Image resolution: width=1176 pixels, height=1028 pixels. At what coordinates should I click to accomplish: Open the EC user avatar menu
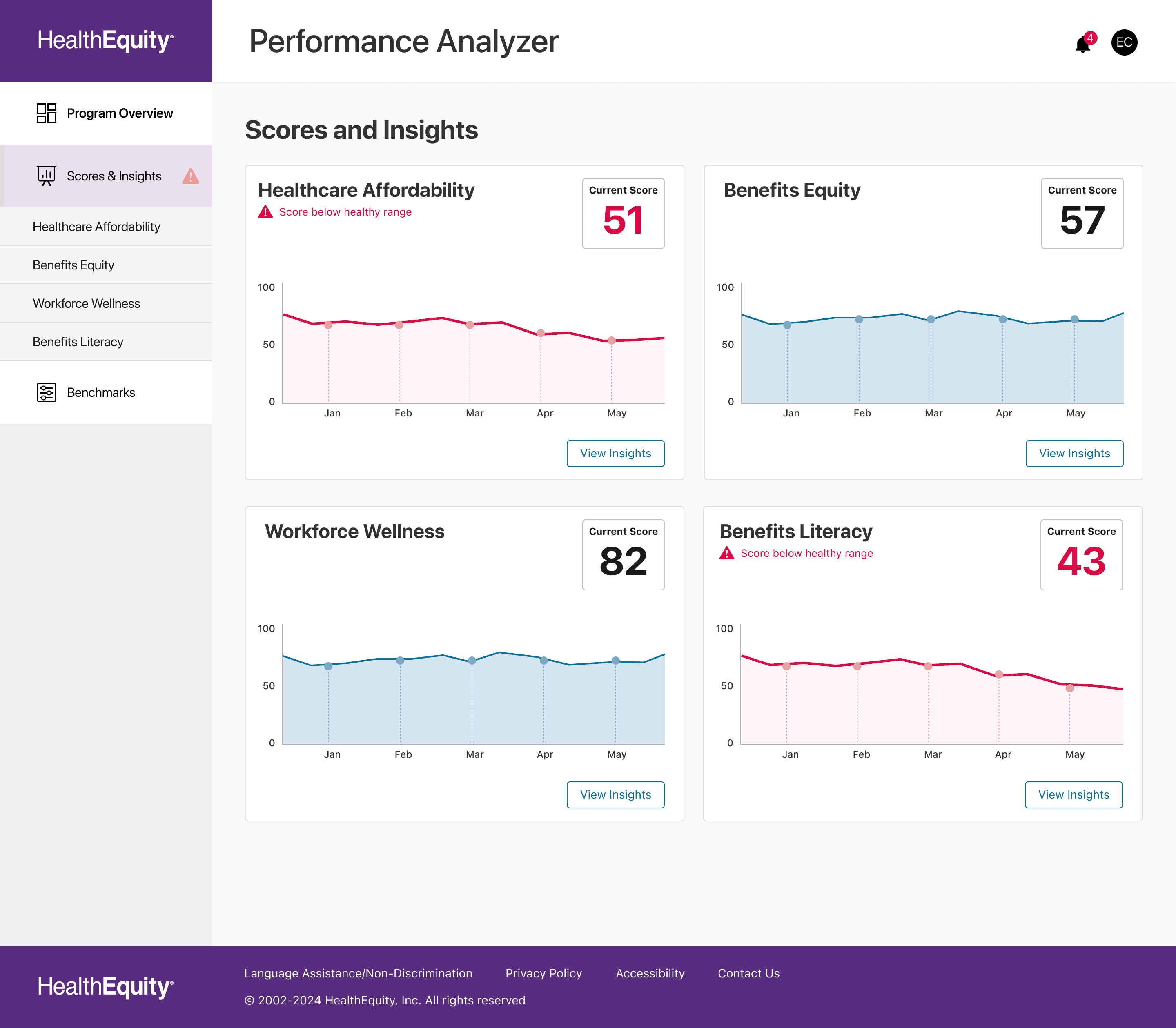click(x=1124, y=42)
